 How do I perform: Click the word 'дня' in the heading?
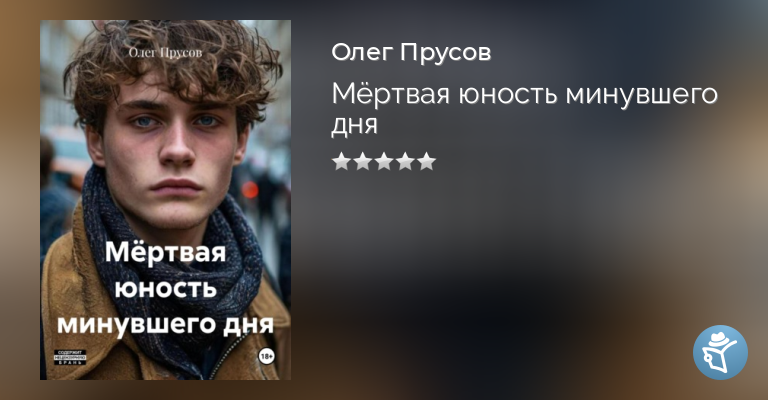[x=355, y=125]
